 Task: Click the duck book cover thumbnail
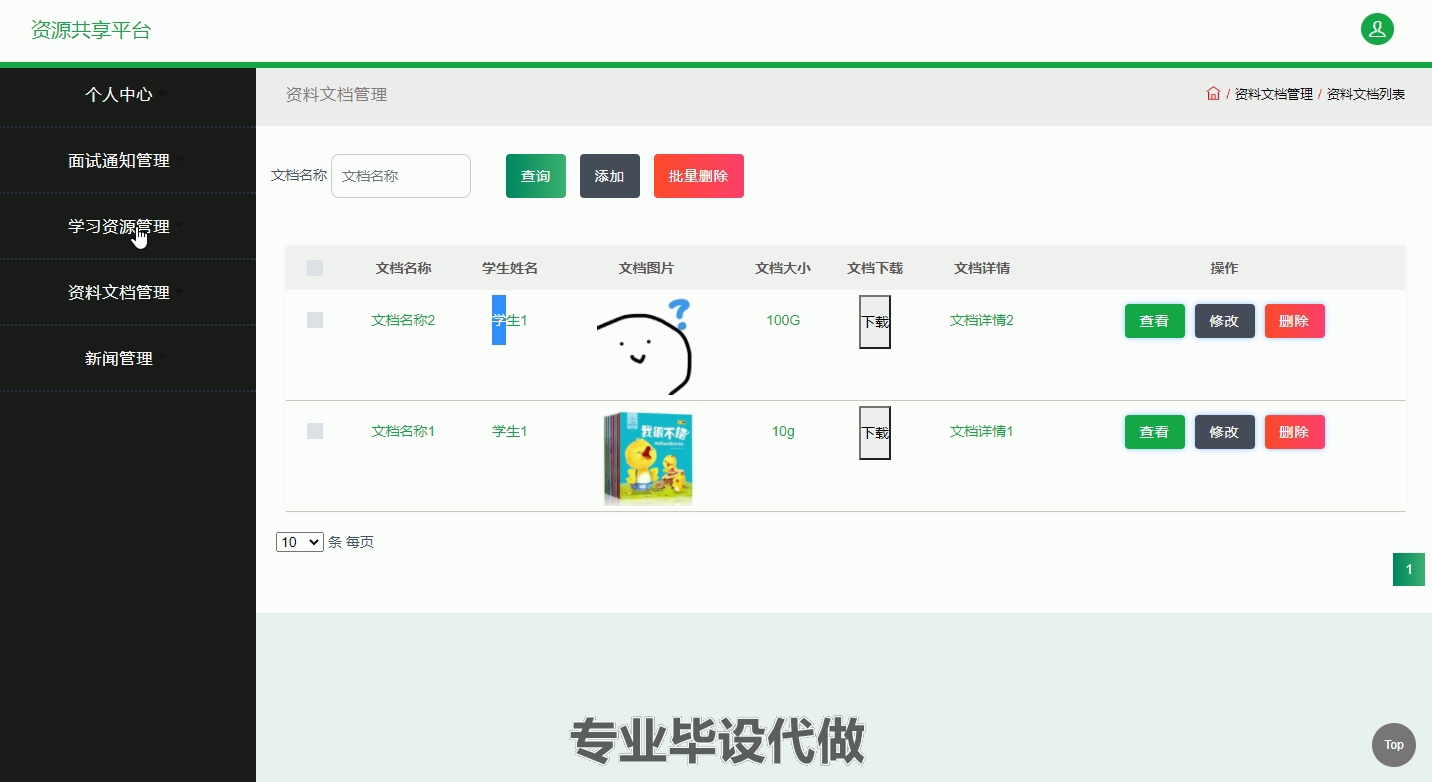[647, 457]
